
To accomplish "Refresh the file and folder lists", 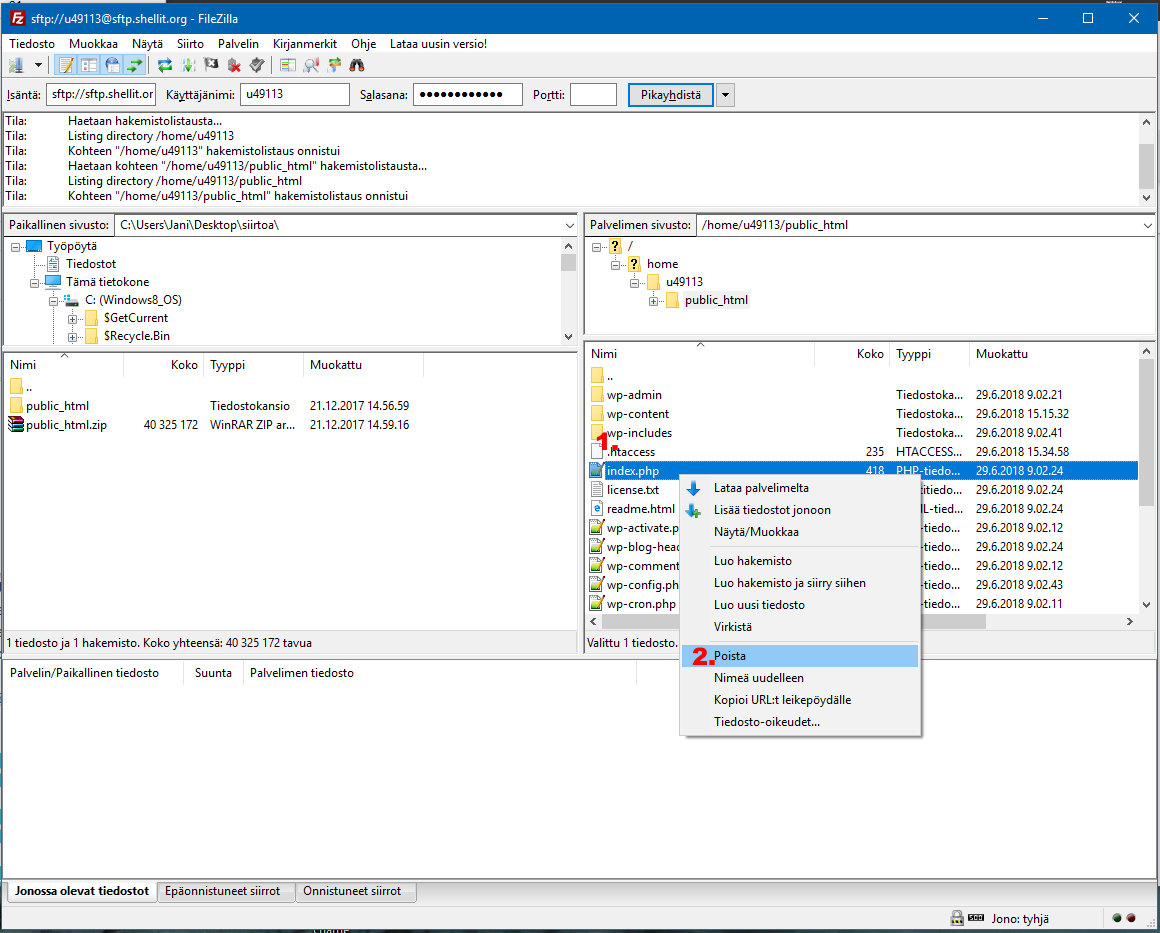I will pyautogui.click(x=165, y=65).
